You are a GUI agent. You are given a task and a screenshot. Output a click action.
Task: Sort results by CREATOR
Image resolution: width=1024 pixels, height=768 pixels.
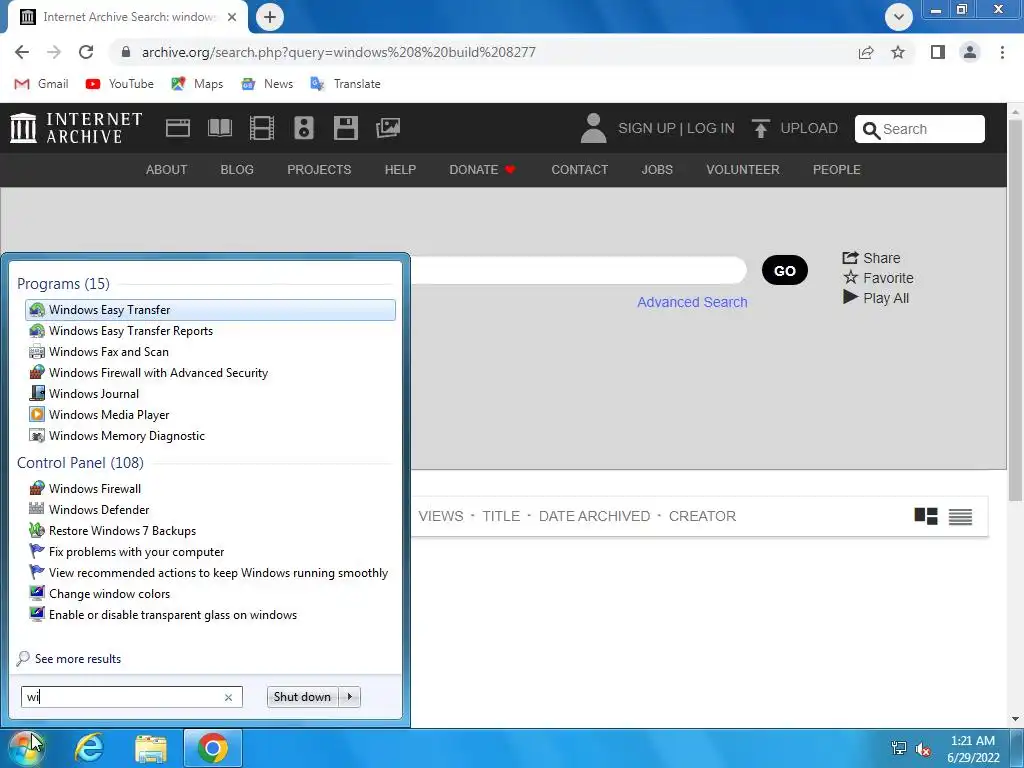pos(702,516)
